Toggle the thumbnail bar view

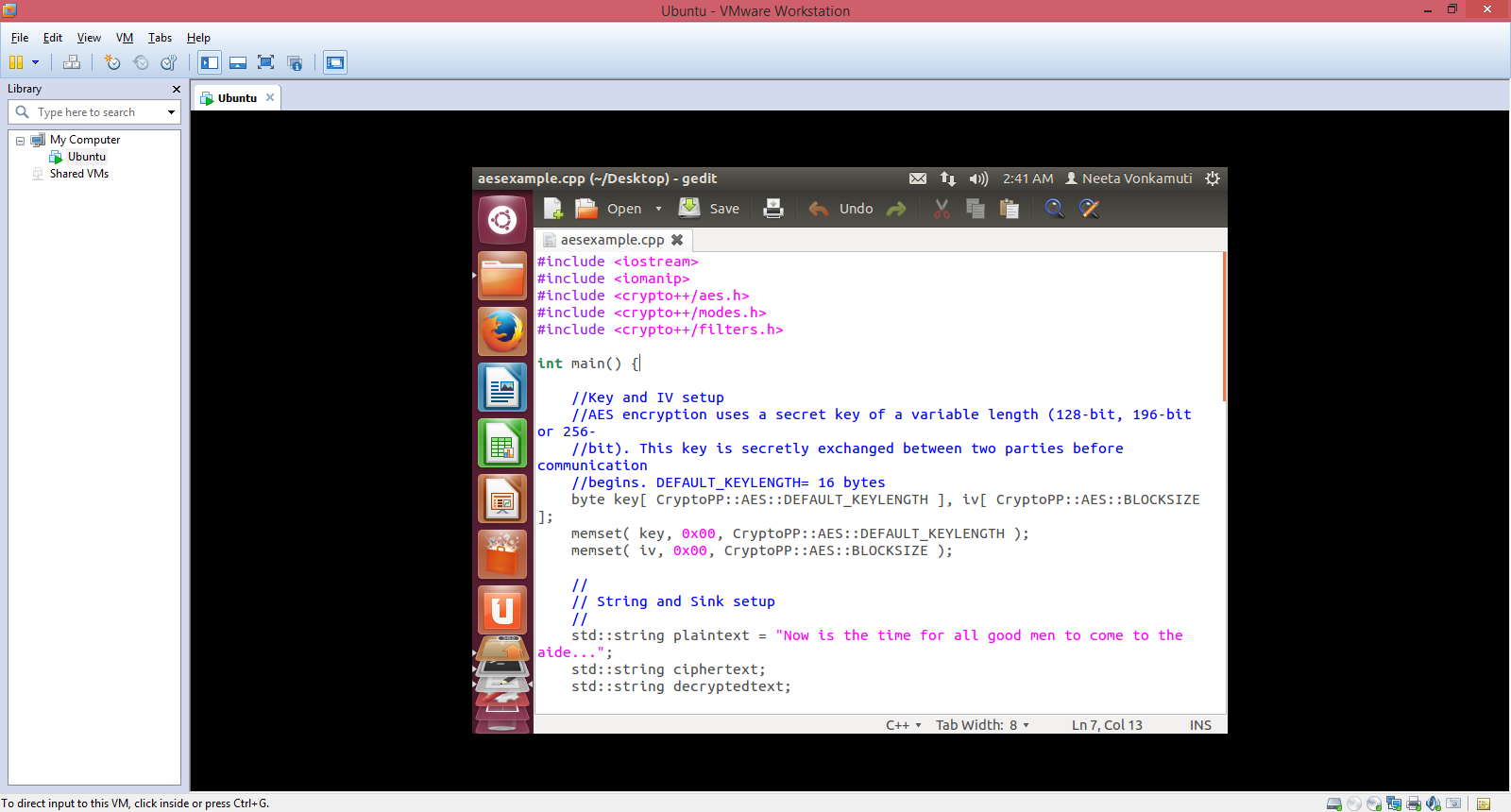(x=238, y=62)
